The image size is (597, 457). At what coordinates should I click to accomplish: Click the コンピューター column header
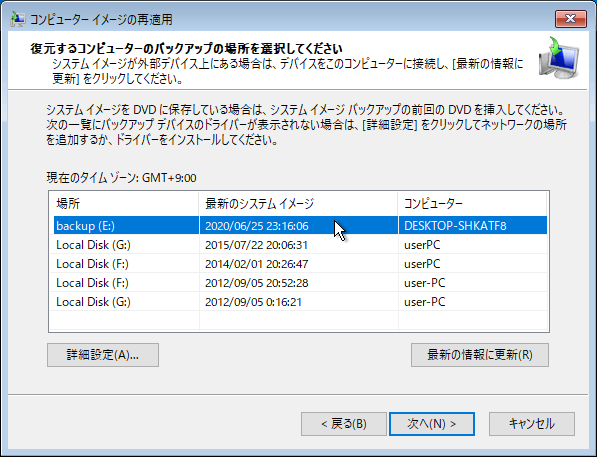(x=472, y=204)
